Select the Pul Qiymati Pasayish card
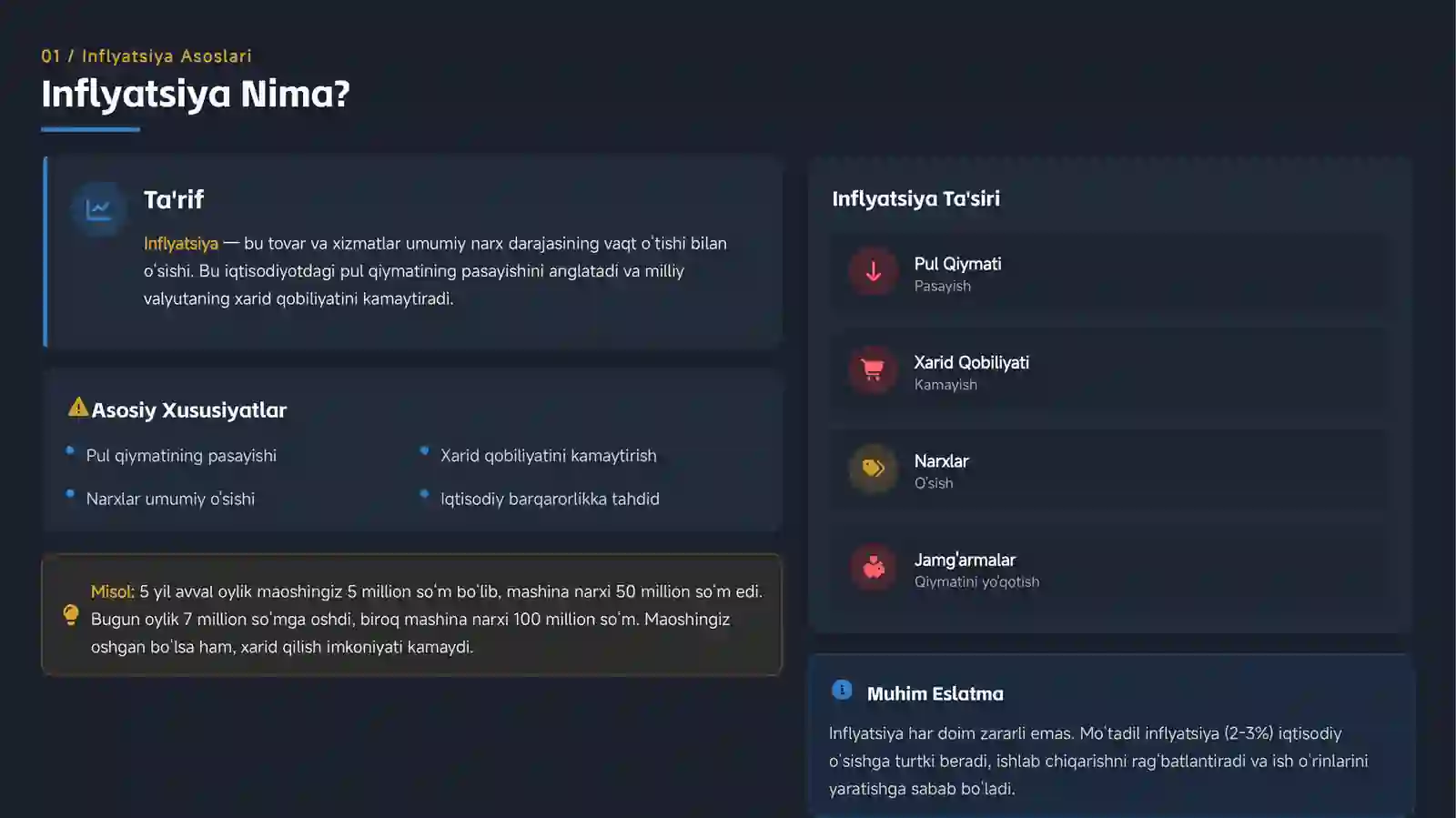This screenshot has width=1456, height=818. pos(1109,274)
